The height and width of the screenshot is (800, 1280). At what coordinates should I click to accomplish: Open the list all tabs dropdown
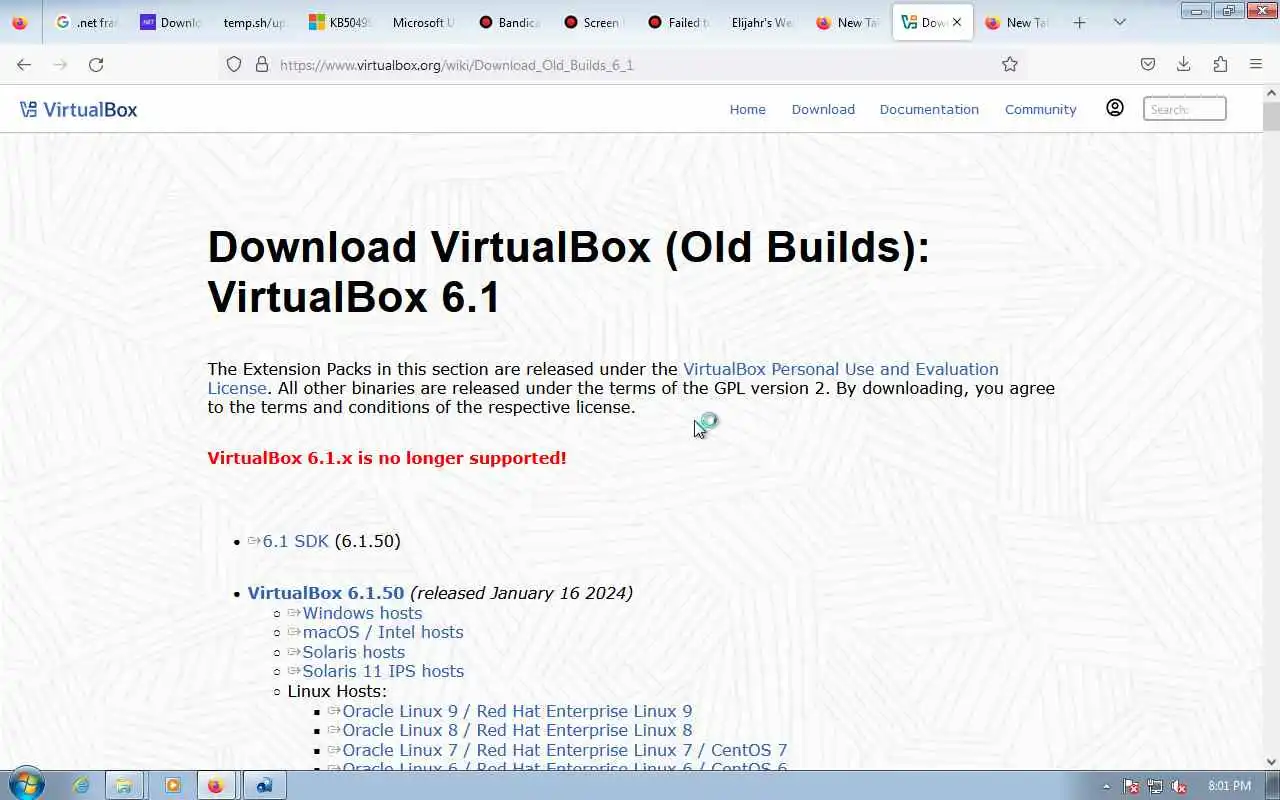1120,22
